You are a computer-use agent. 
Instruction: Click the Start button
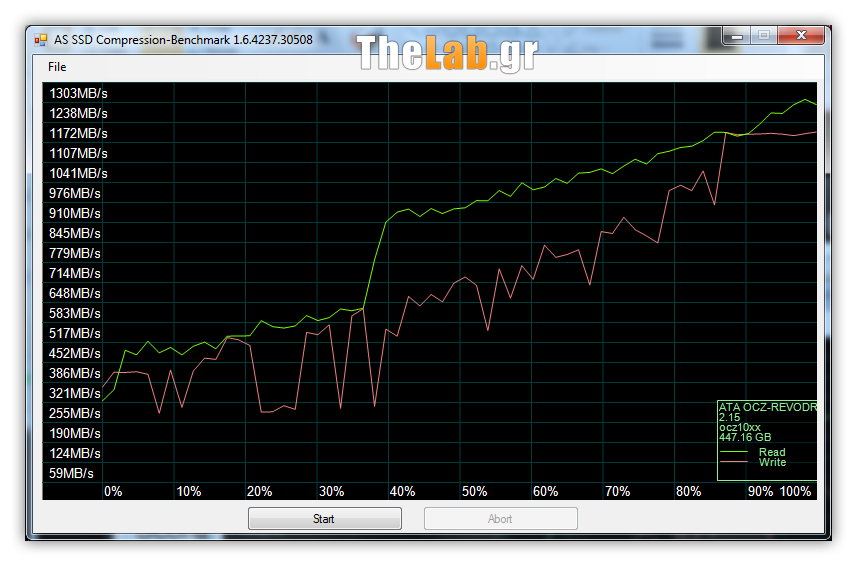(325, 518)
